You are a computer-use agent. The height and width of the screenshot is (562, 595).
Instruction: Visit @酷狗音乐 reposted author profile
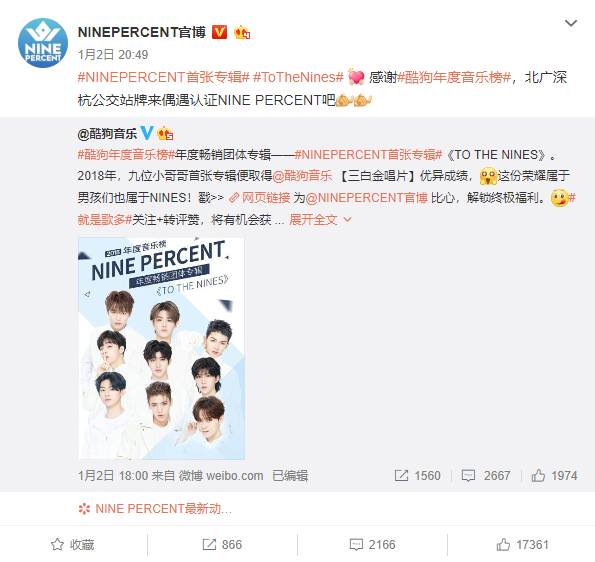[107, 134]
